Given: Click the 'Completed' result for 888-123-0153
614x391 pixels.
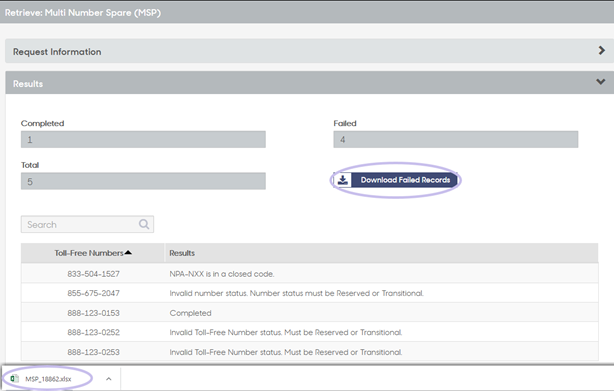Looking at the screenshot, I should pos(190,313).
